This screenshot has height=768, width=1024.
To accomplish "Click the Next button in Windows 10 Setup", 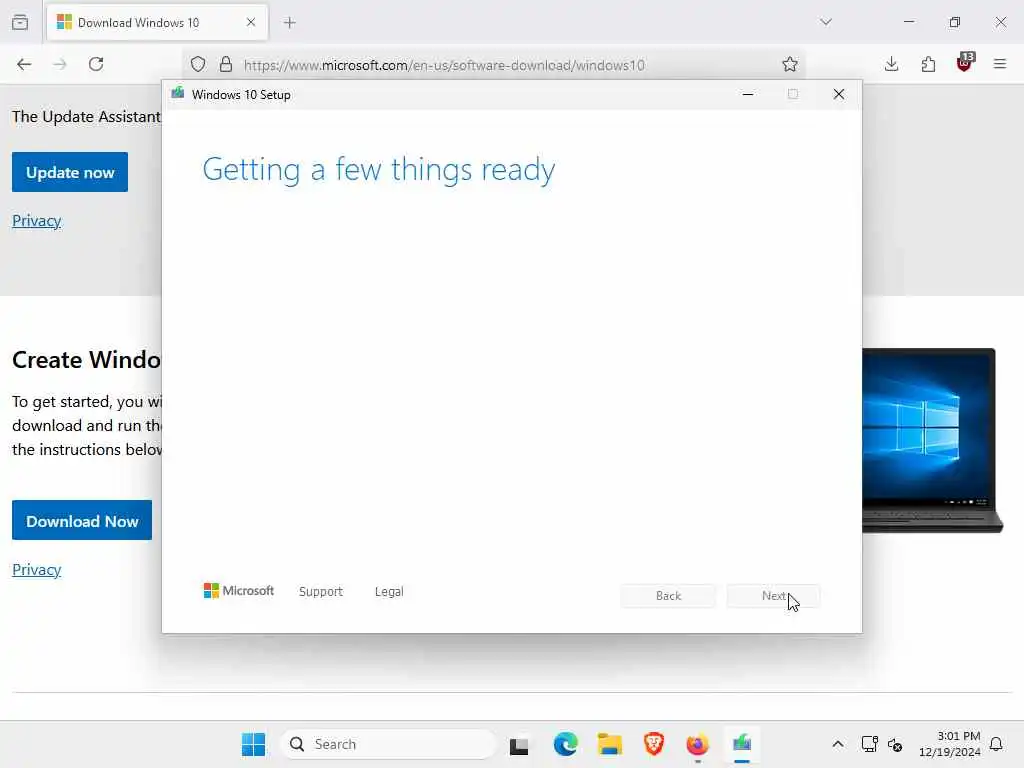I will 773,596.
